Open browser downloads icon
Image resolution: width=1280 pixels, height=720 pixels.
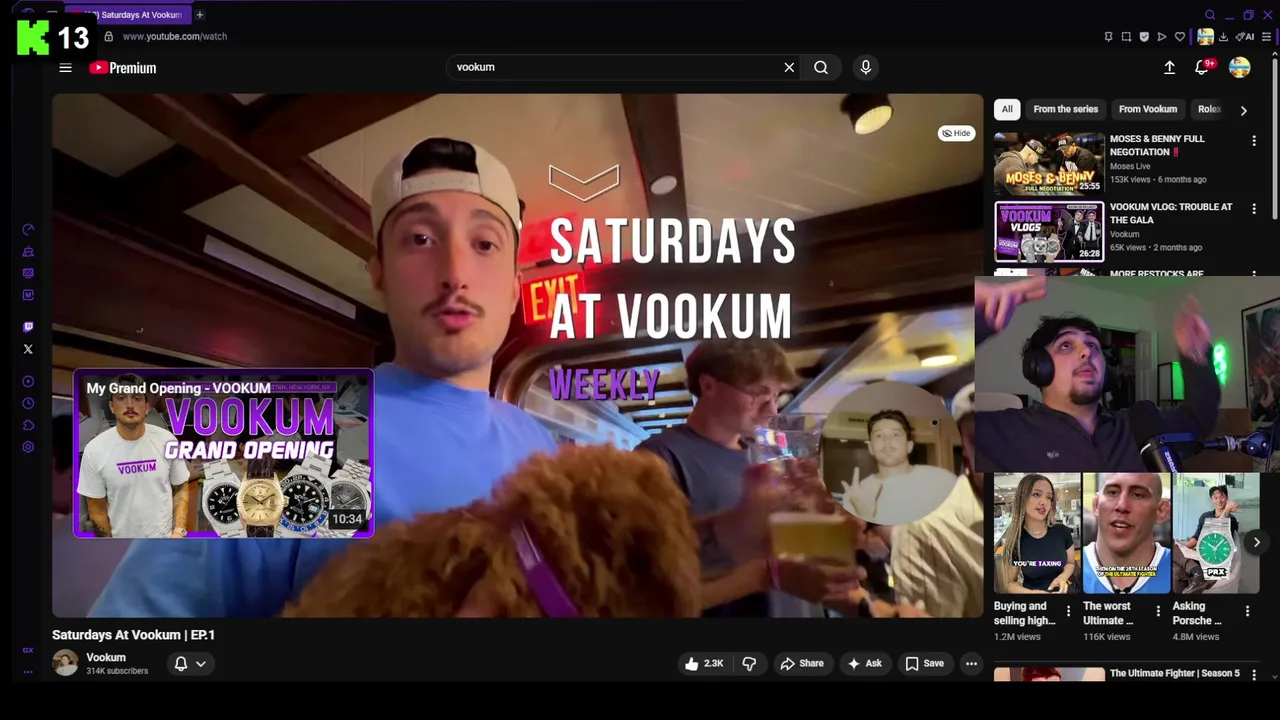[1223, 37]
